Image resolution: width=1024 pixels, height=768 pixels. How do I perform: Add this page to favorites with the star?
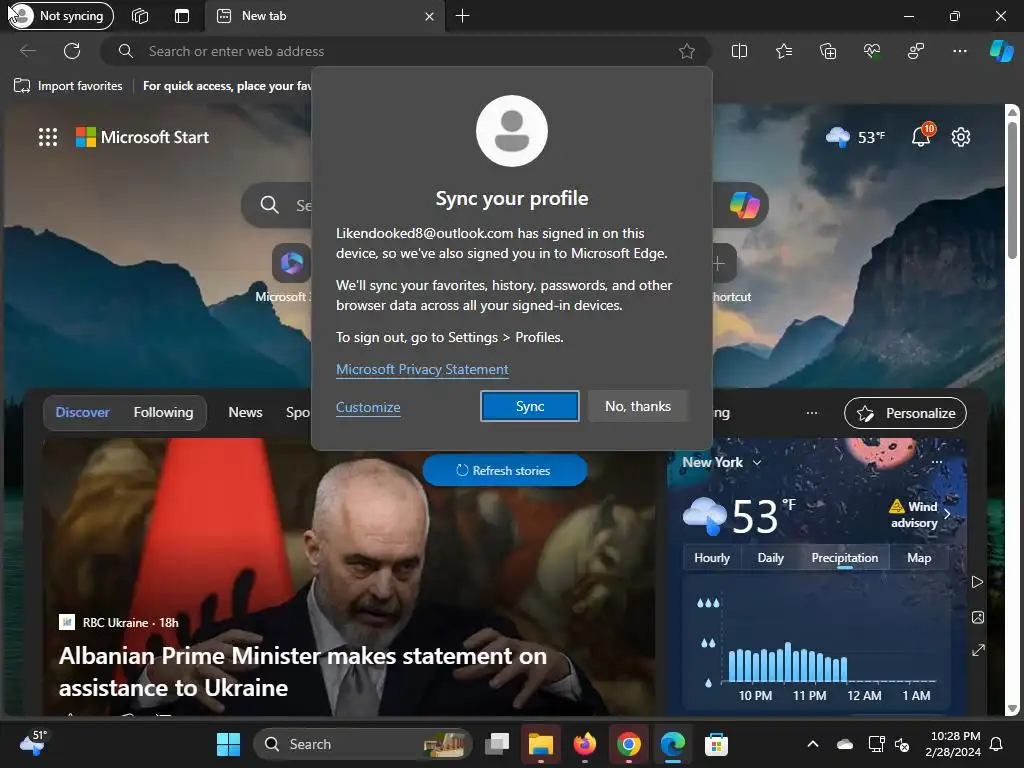pyautogui.click(x=686, y=51)
